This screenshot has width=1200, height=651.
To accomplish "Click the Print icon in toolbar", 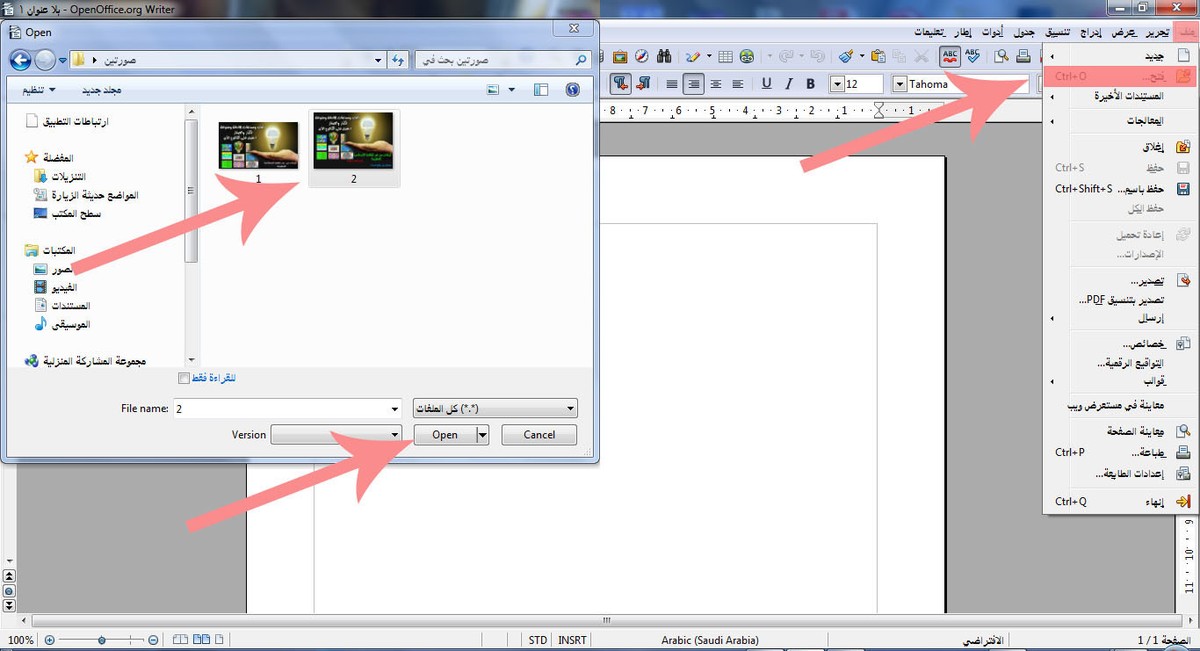I will coord(1023,57).
